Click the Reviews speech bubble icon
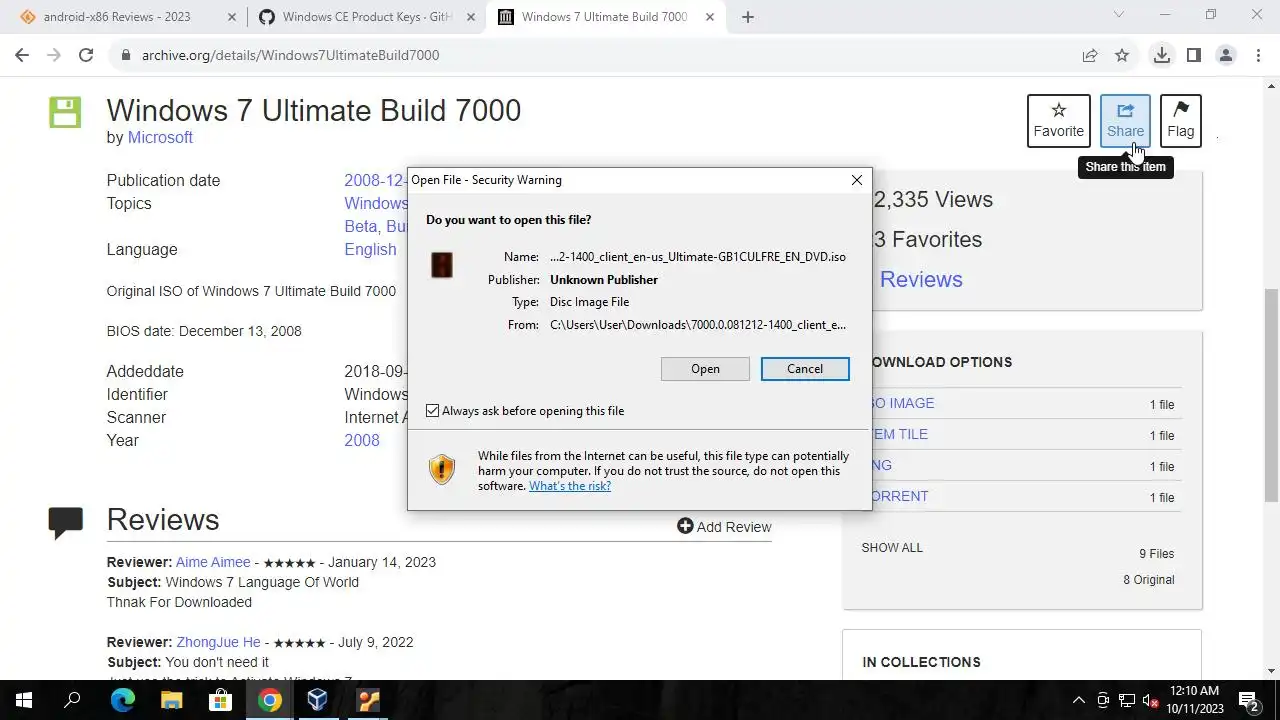This screenshot has height=720, width=1280. [66, 523]
